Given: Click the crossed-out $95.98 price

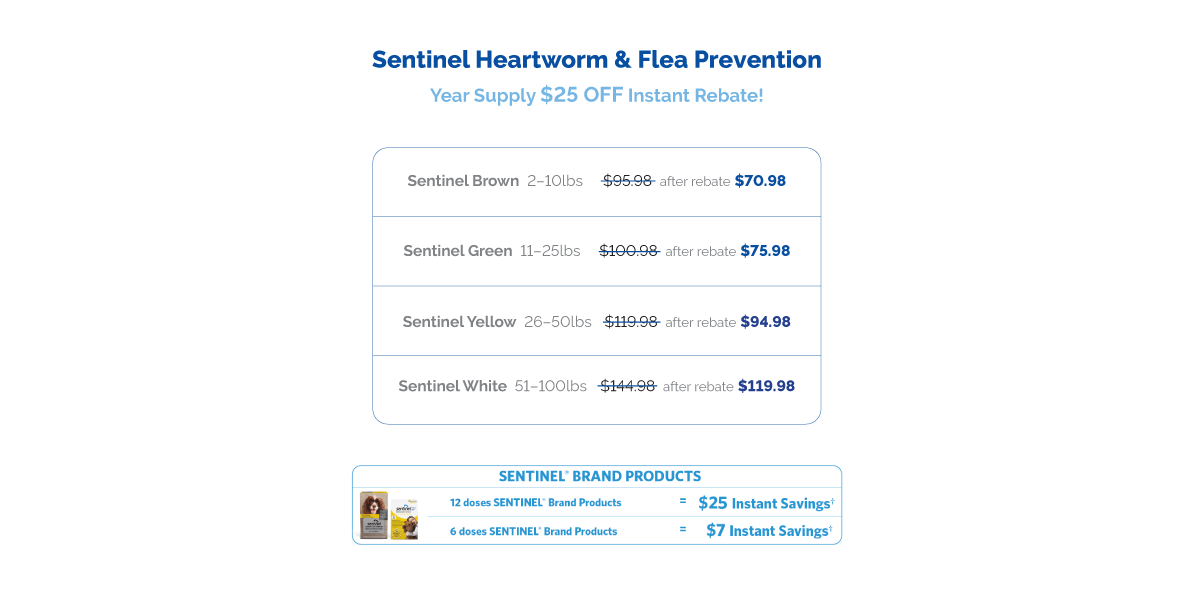Looking at the screenshot, I should click(x=628, y=181).
